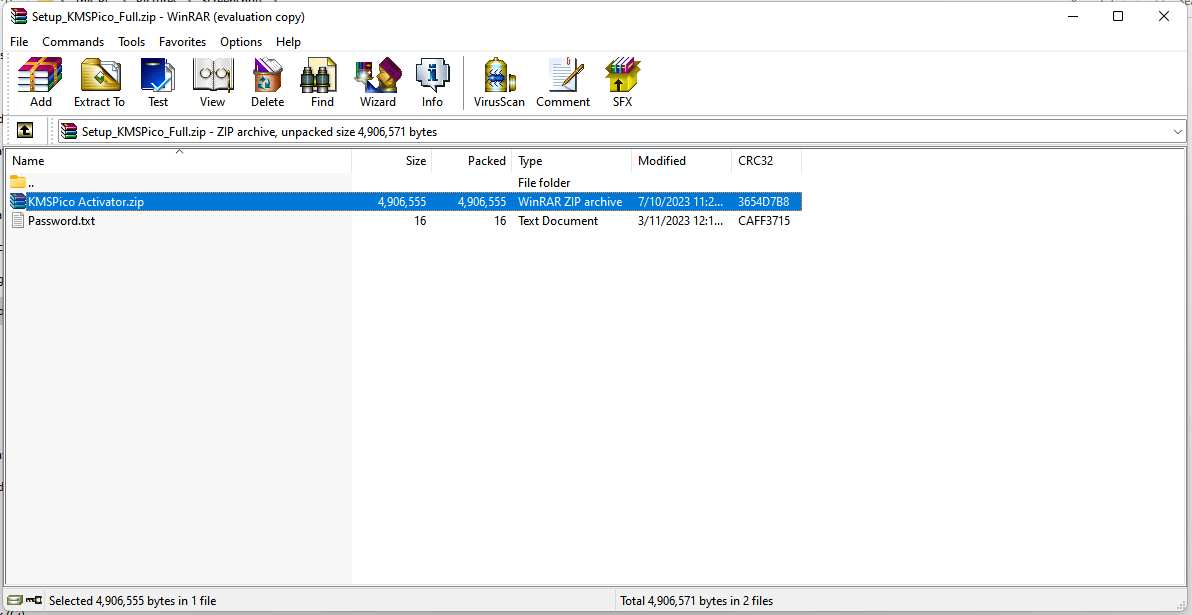Click size value 16 of Password.txt
This screenshot has width=1192, height=615.
(x=419, y=220)
